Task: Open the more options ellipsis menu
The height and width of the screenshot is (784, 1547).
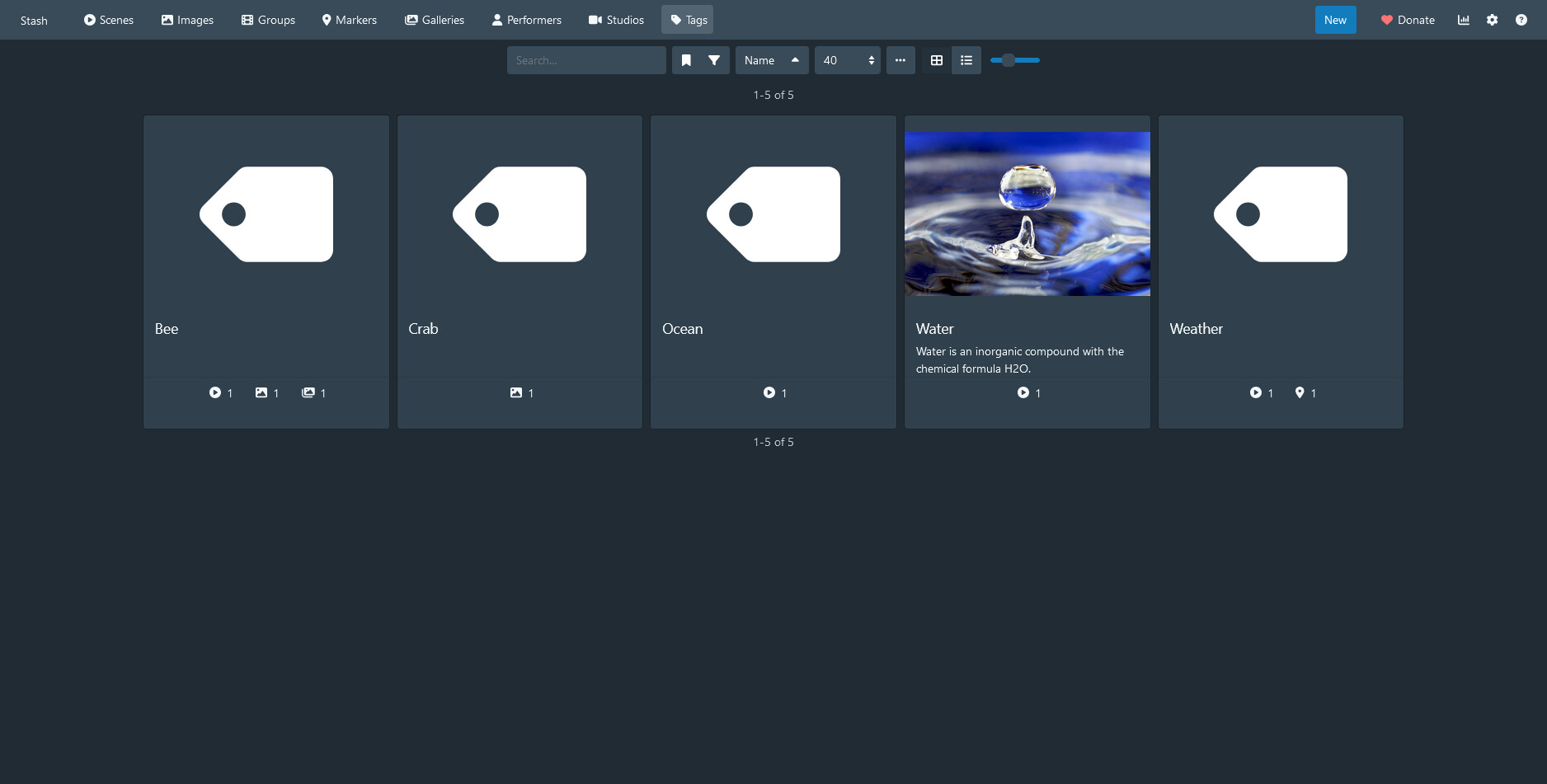Action: pyautogui.click(x=900, y=60)
